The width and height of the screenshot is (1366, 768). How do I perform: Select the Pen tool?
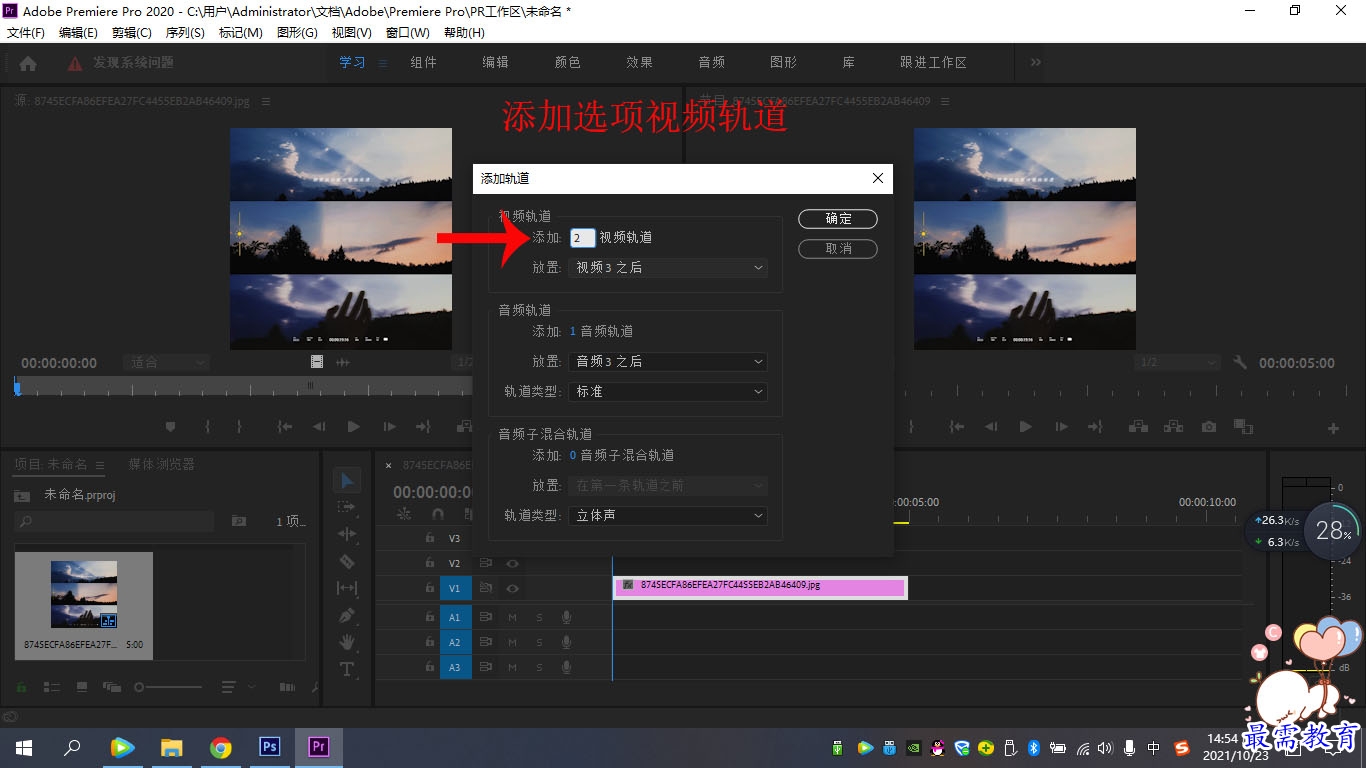coord(347,615)
